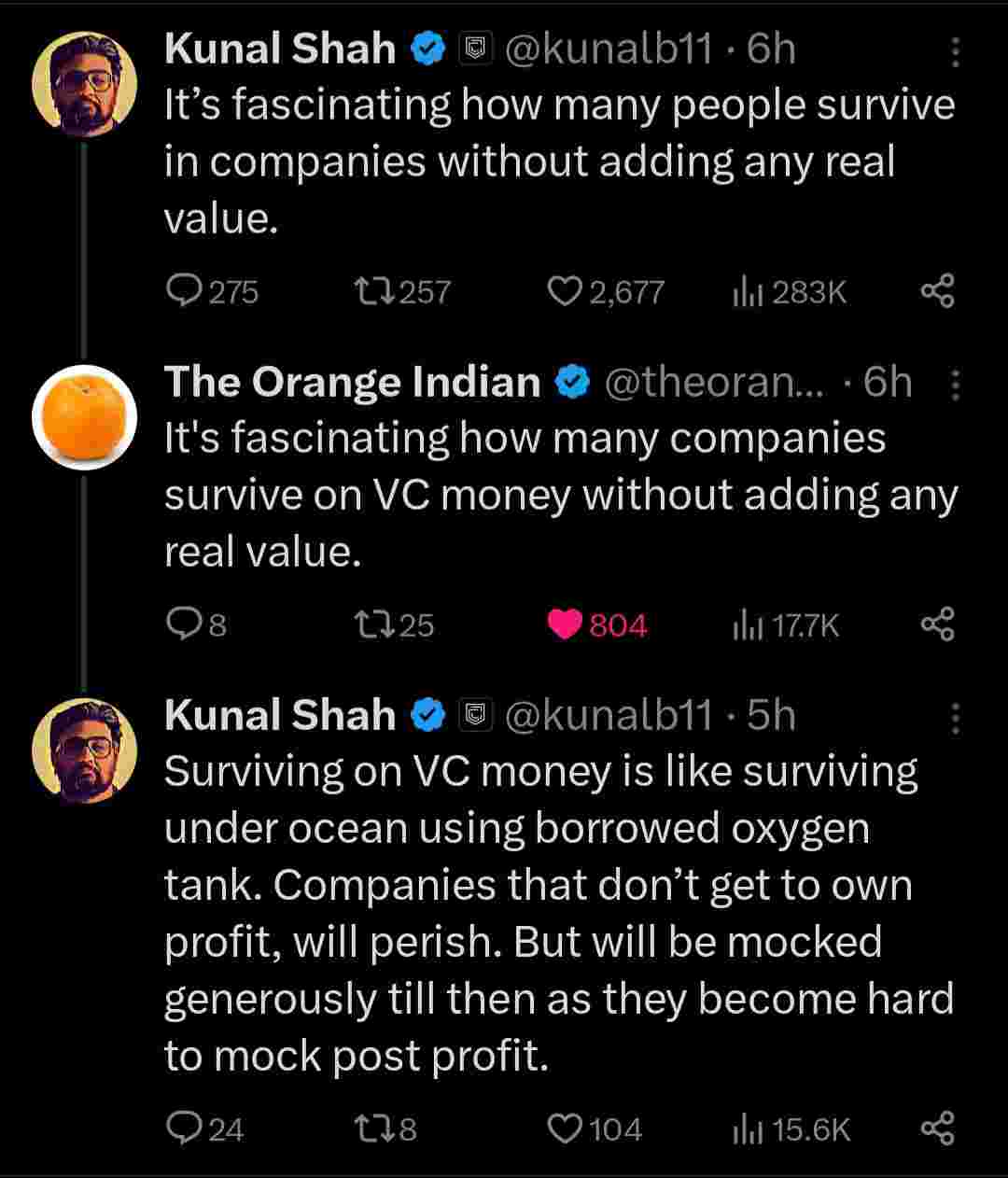The width and height of the screenshot is (1008, 1178).
Task: Like the tweet with 104 likes
Action: pos(564,1129)
